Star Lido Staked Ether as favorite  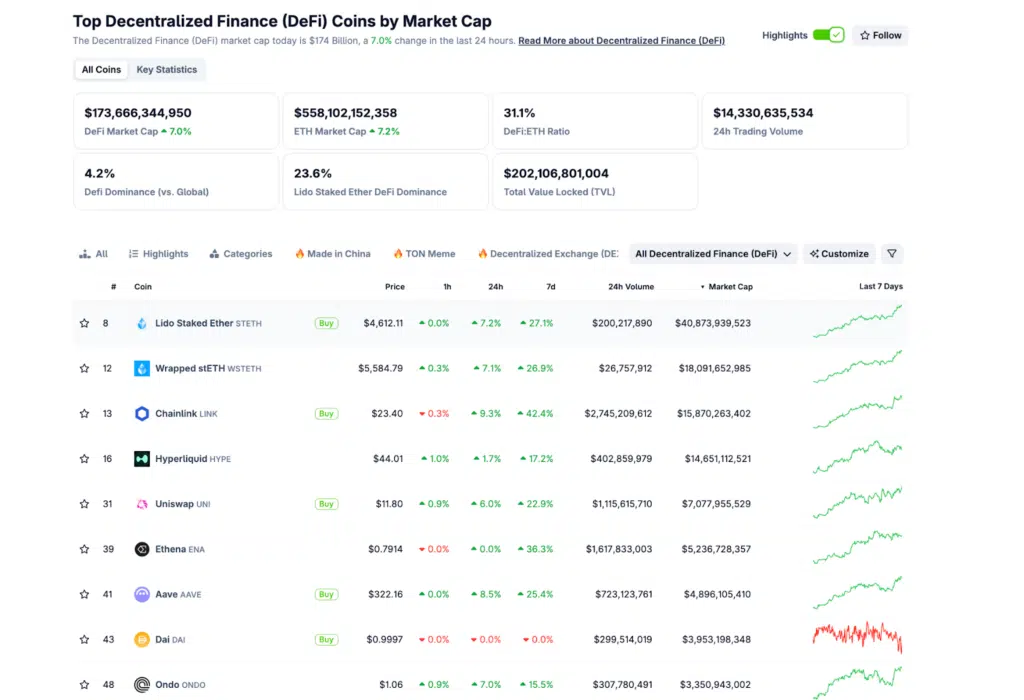[85, 324]
